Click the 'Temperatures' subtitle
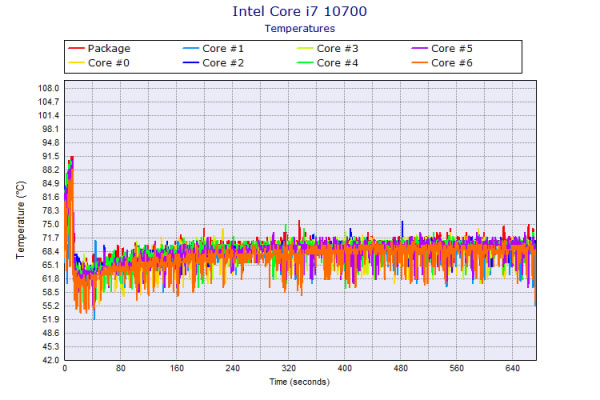 point(300,28)
